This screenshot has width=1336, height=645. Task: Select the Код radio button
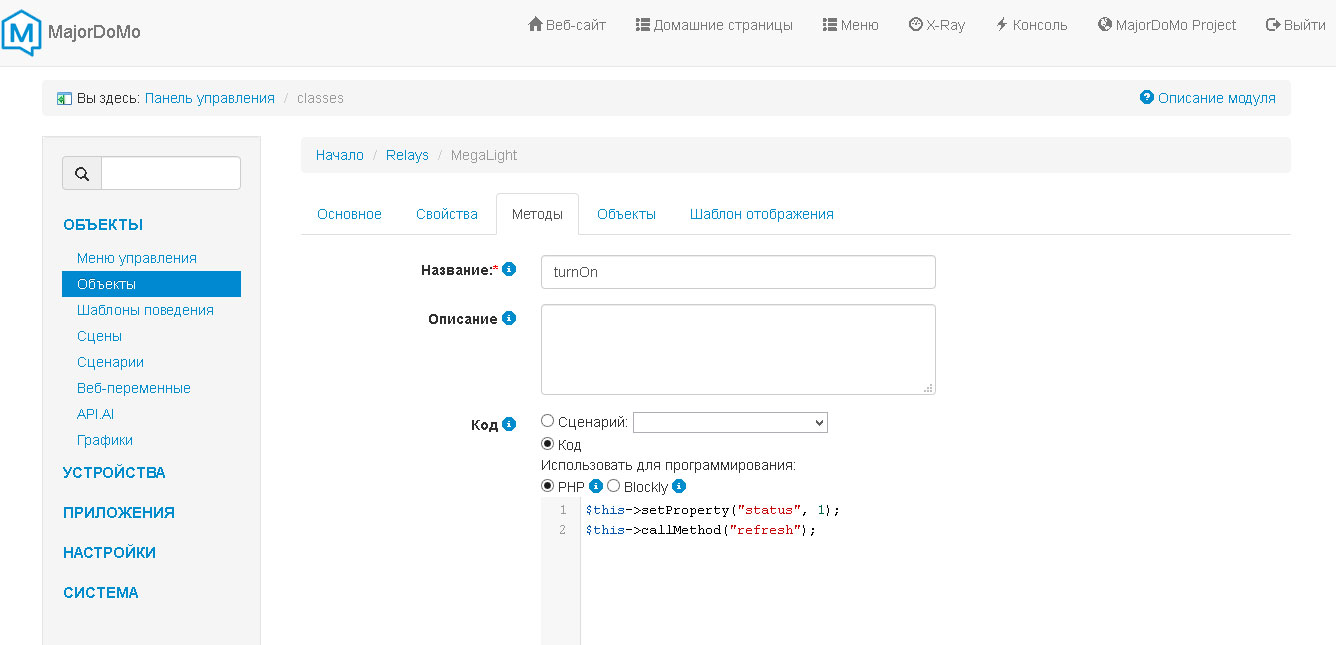547,444
